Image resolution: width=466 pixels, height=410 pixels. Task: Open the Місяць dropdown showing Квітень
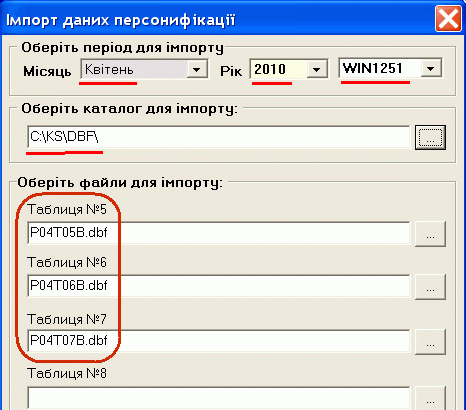tap(144, 69)
